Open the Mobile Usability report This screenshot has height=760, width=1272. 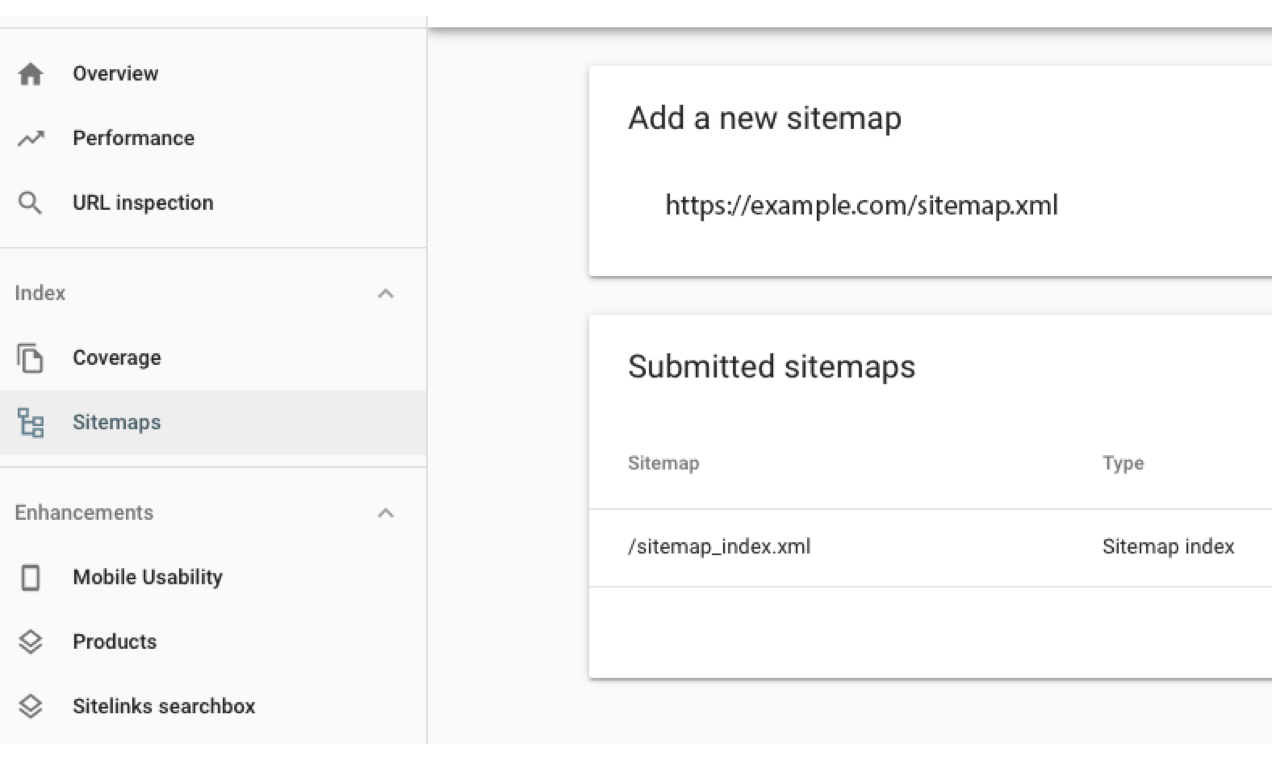tap(213, 577)
